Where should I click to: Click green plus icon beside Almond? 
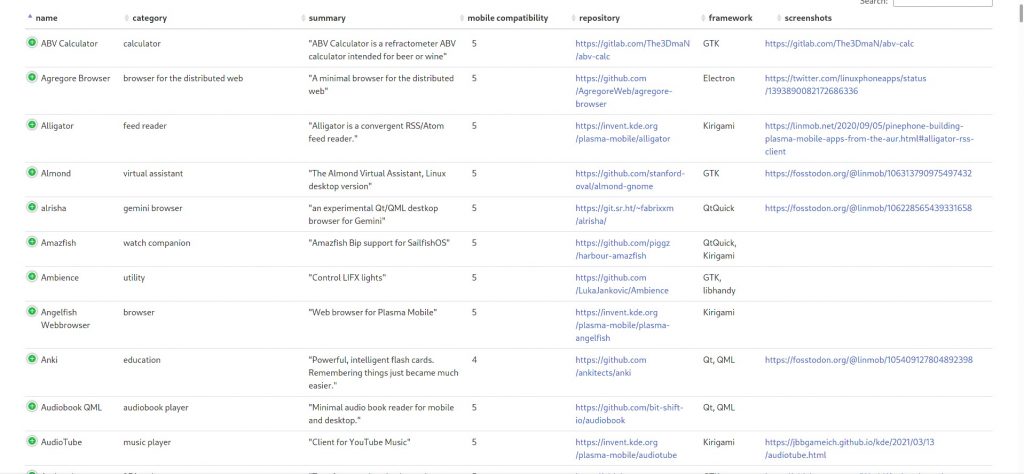[31, 173]
